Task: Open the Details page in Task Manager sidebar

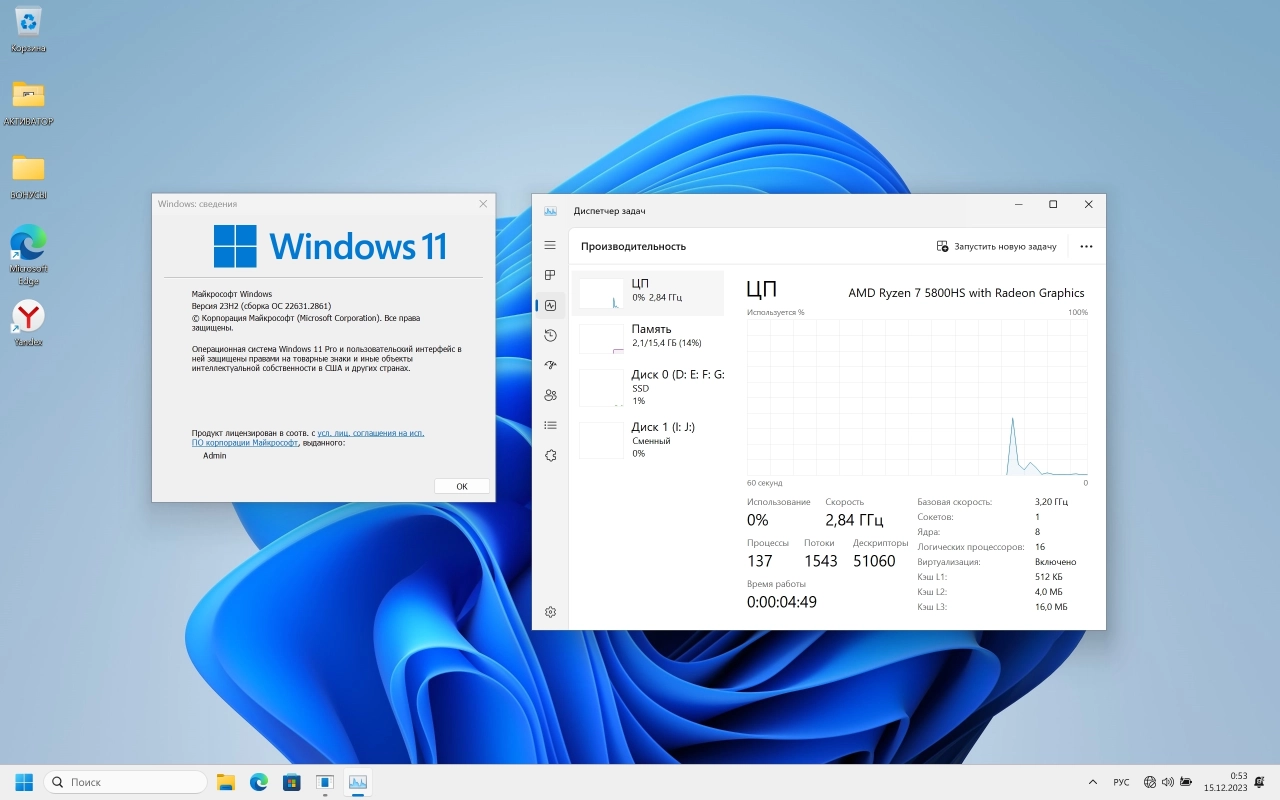Action: (550, 425)
